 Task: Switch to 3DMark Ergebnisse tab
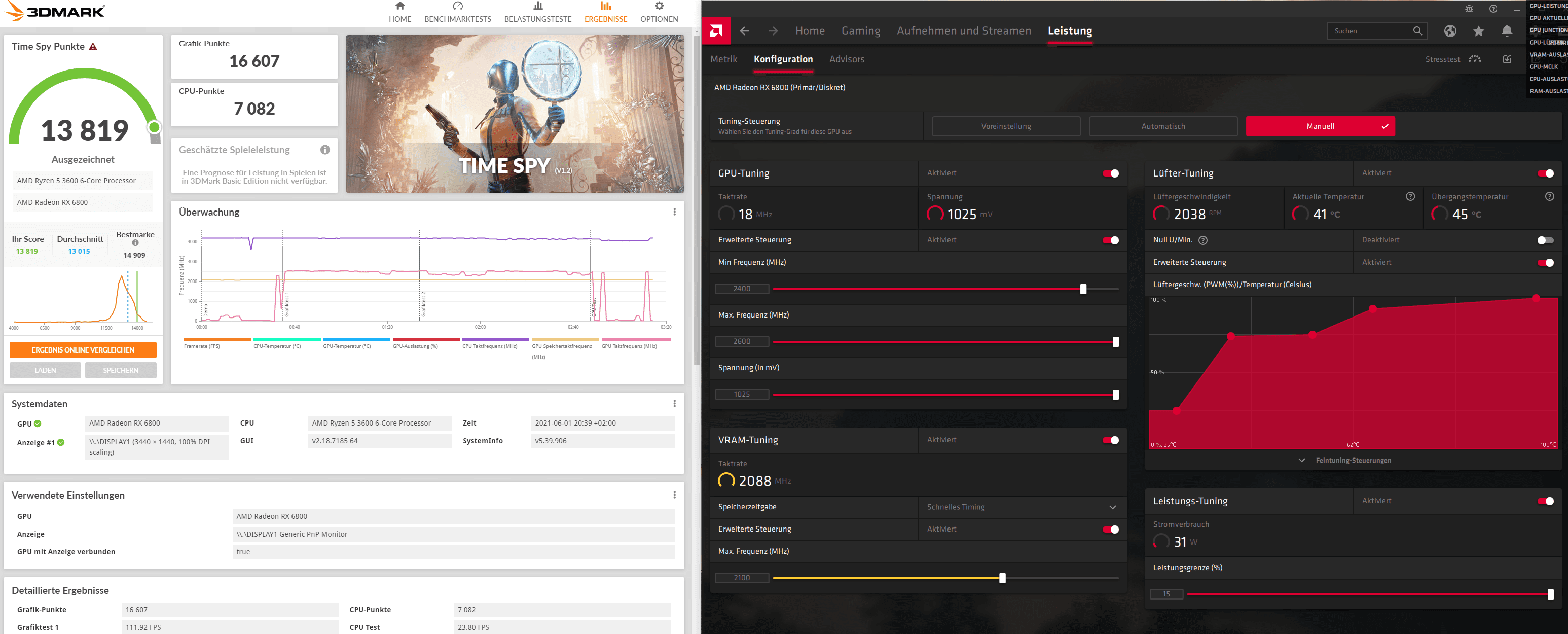tap(605, 13)
